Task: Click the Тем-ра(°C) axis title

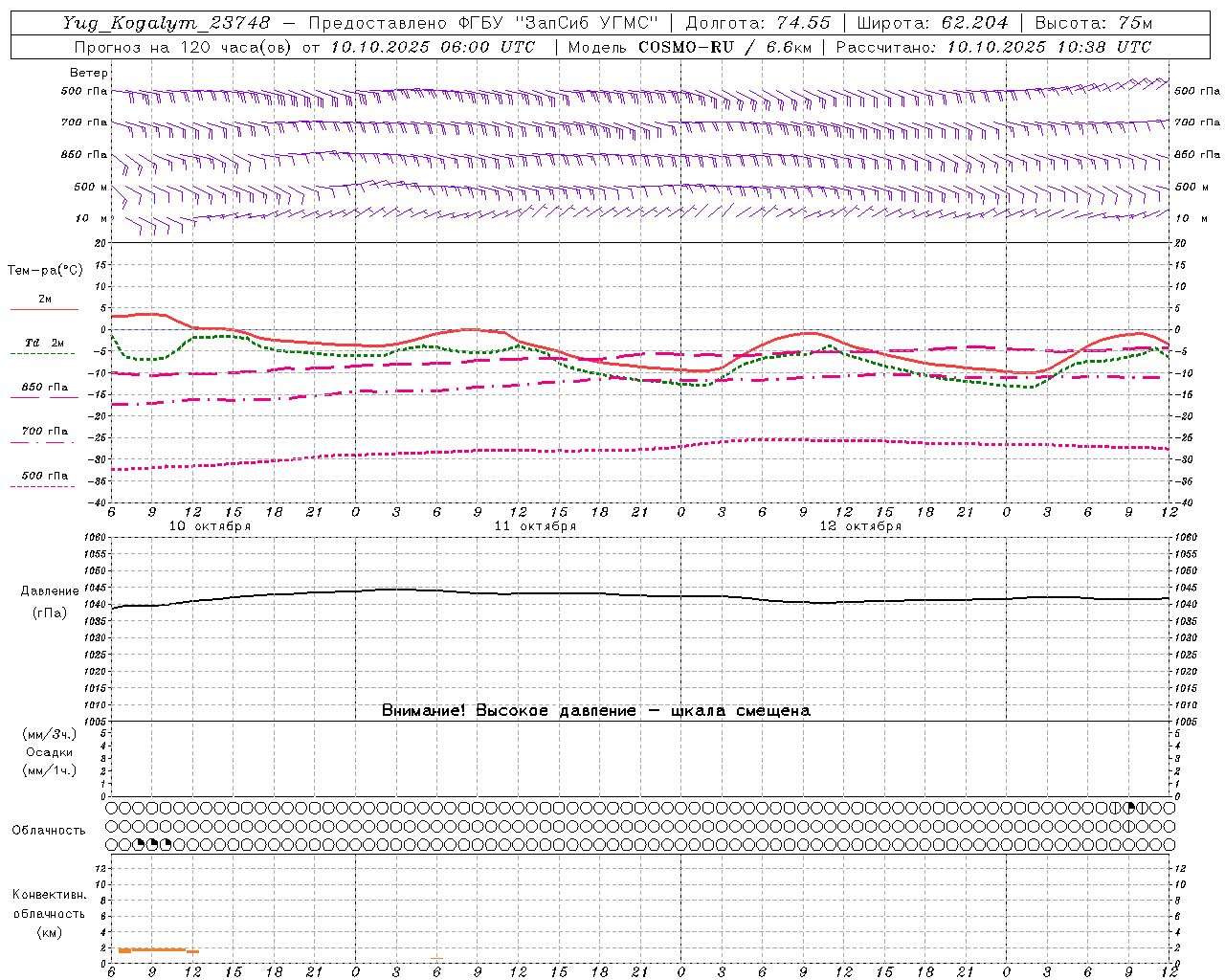Action: pyautogui.click(x=45, y=271)
